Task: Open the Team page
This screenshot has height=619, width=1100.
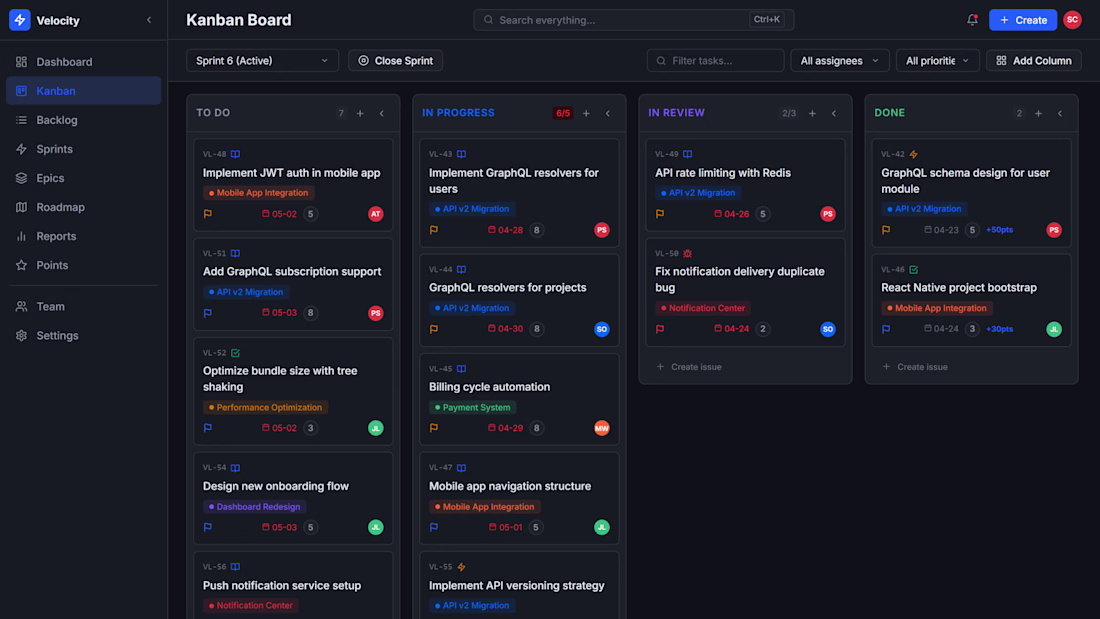Action: pyautogui.click(x=83, y=307)
